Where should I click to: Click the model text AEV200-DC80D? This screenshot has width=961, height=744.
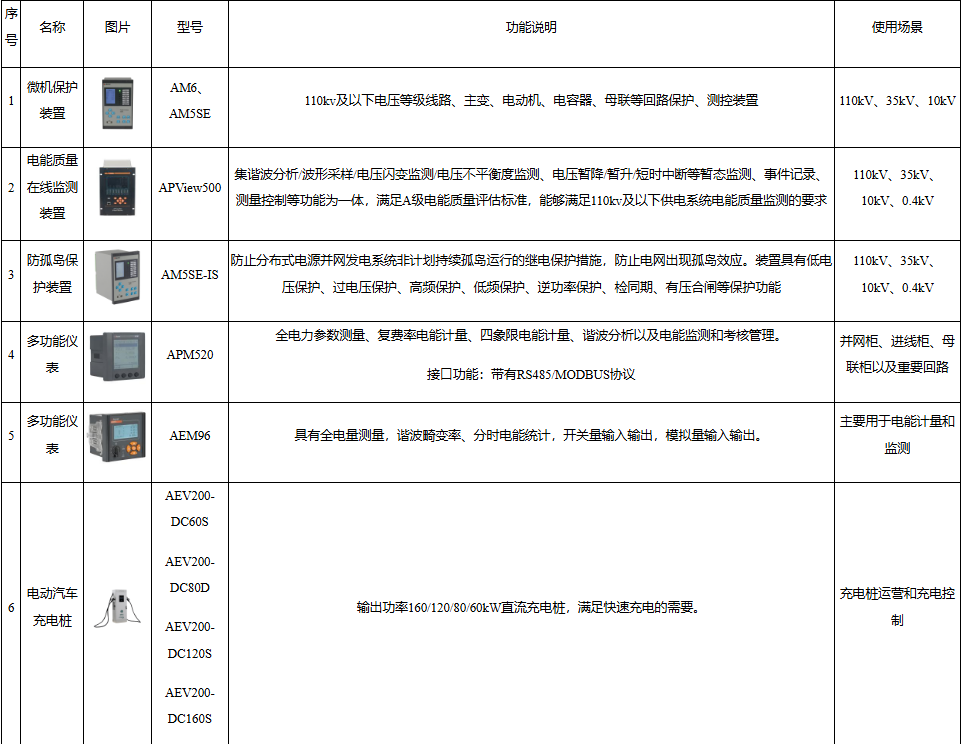189,575
